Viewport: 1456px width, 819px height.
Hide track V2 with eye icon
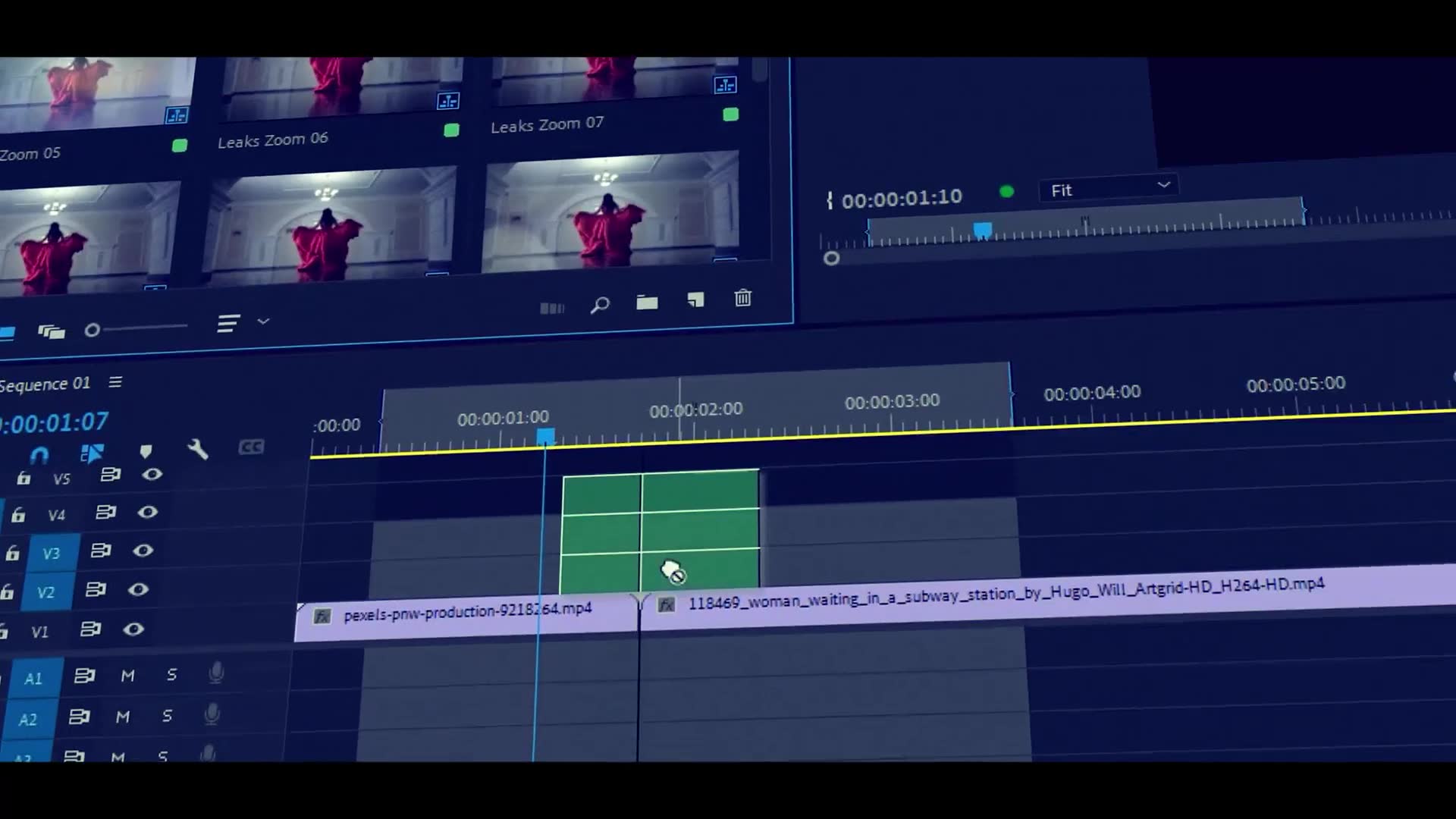coord(138,589)
